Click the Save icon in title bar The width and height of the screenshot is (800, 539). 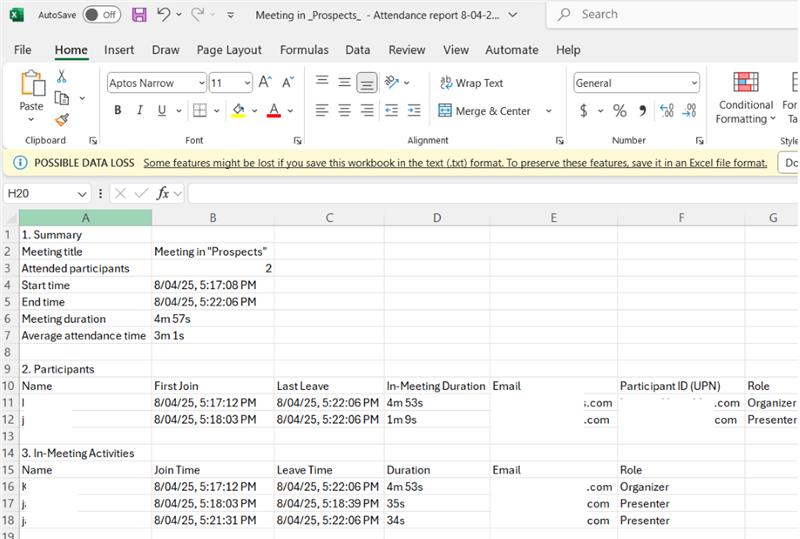coord(139,15)
